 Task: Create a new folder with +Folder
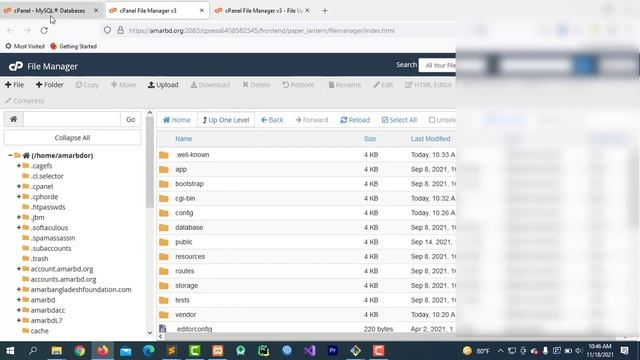coord(49,85)
